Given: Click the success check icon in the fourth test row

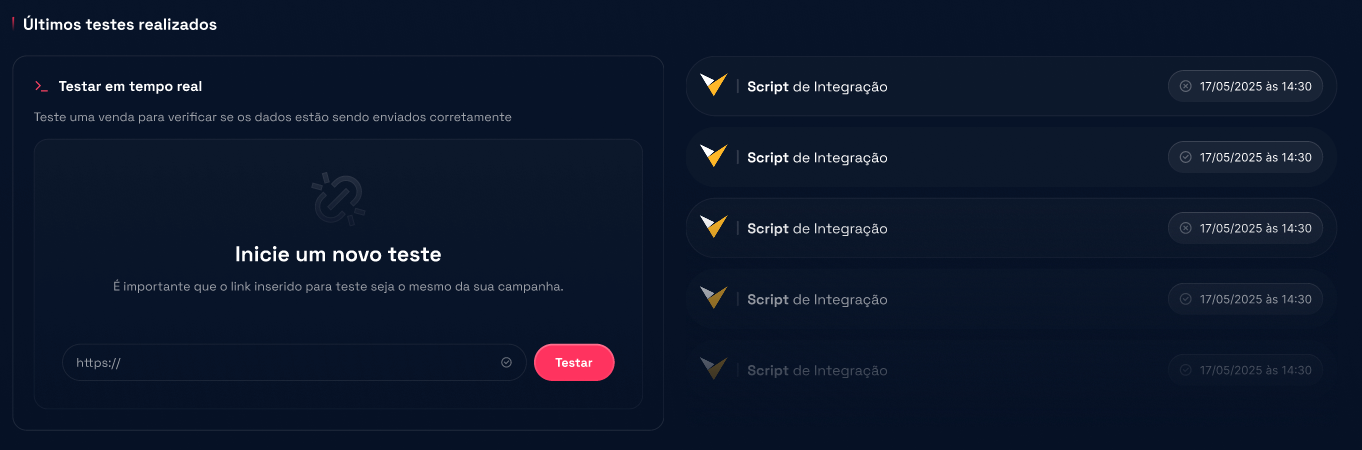Looking at the screenshot, I should tap(1185, 299).
